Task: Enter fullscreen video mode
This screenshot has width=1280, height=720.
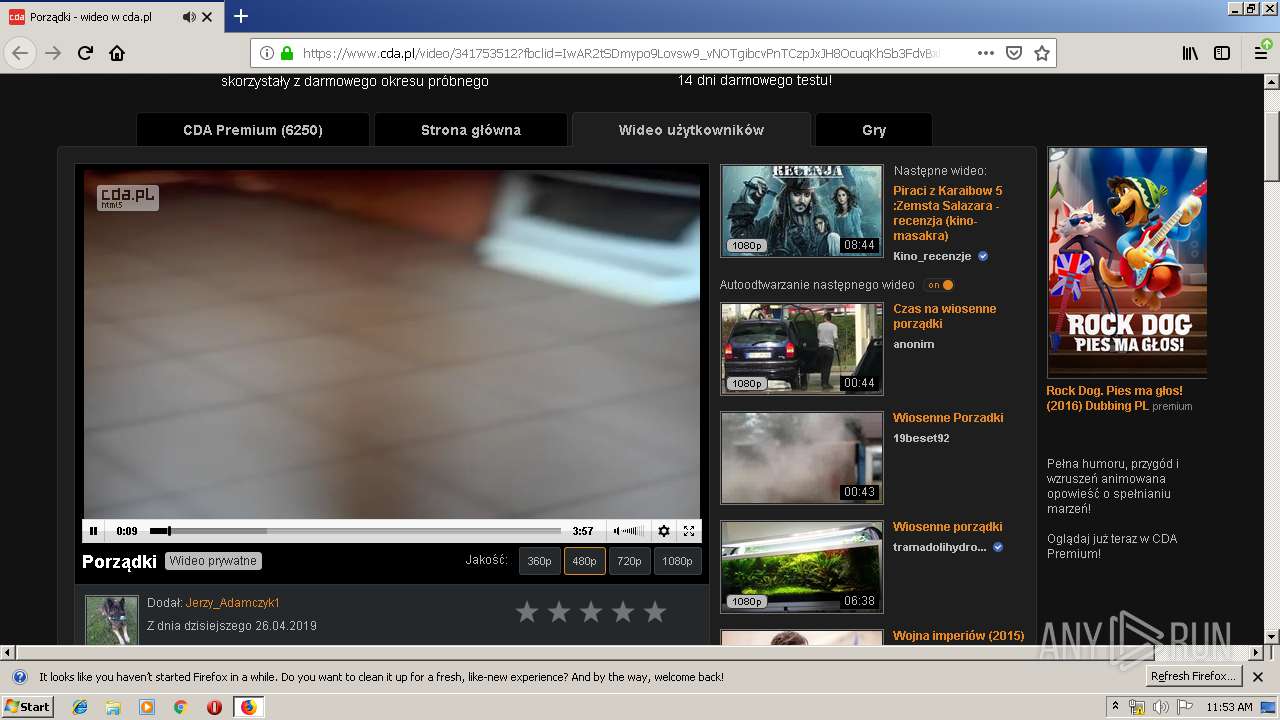Action: pyautogui.click(x=689, y=531)
